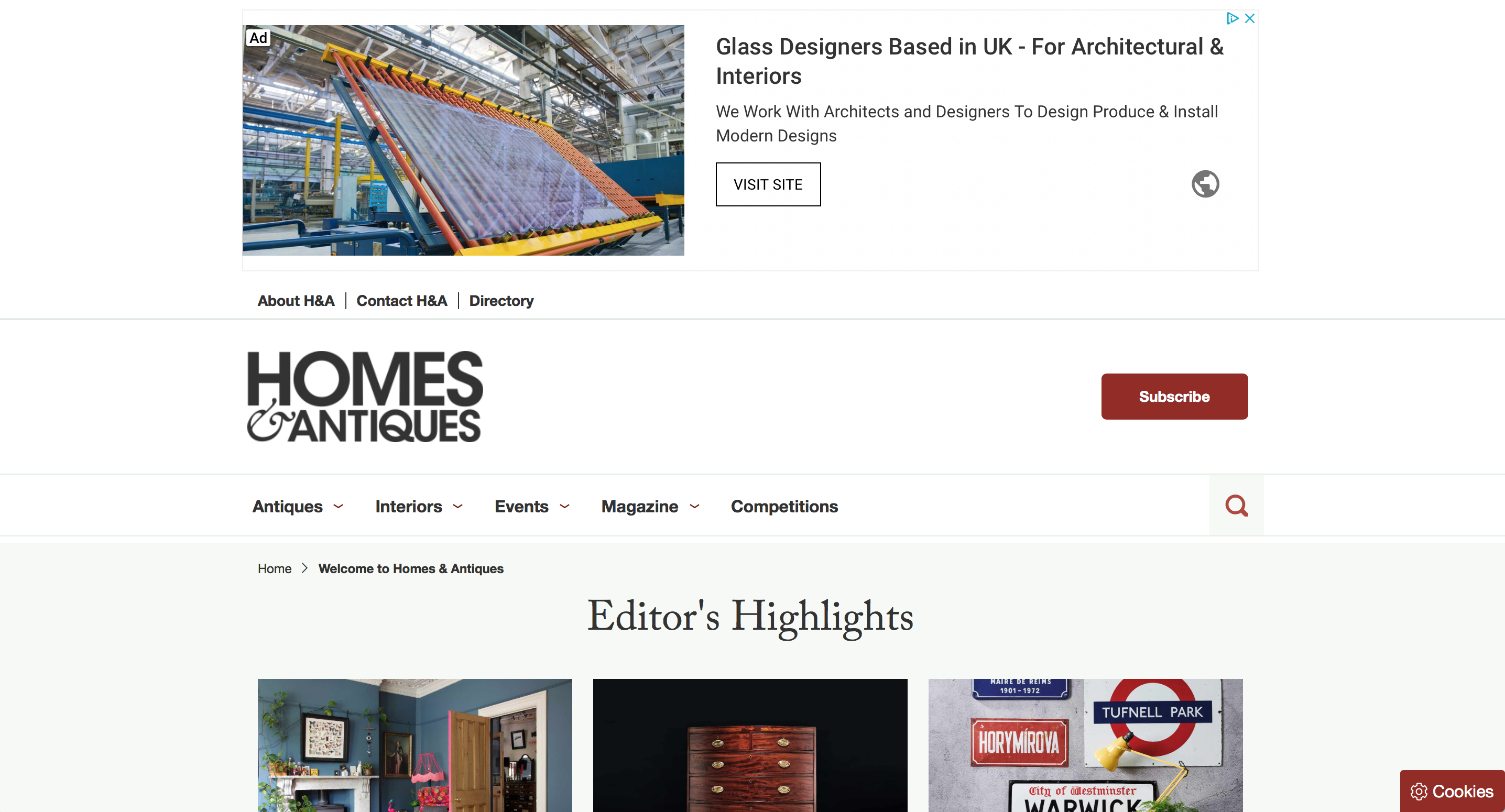Open the blue living room article thumbnail

(415, 745)
